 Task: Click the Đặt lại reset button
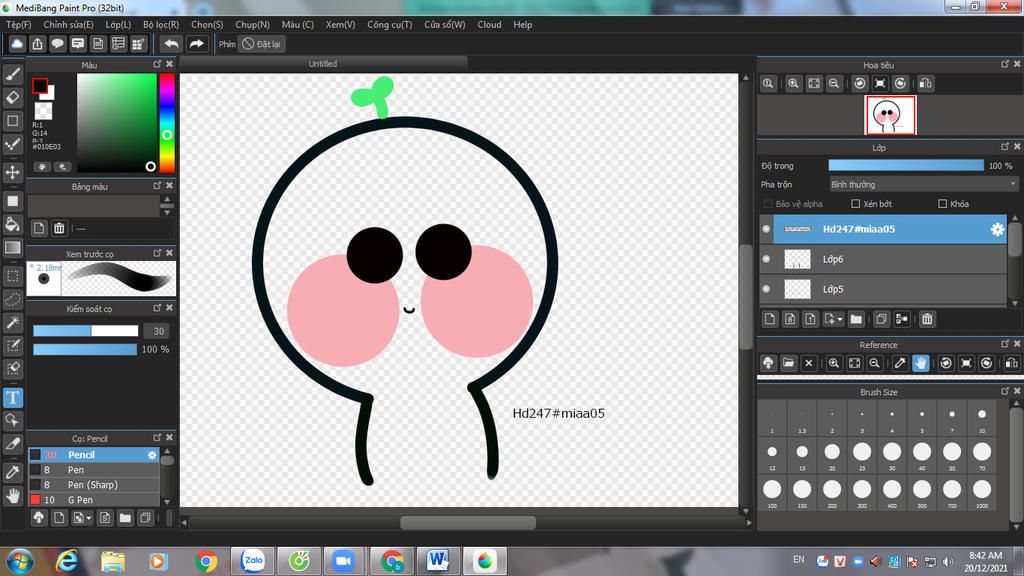[x=262, y=44]
